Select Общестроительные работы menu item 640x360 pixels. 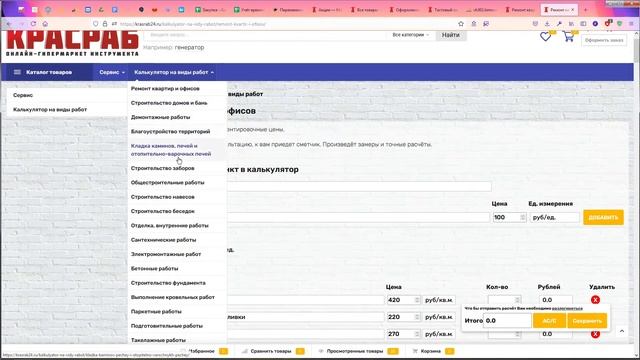[x=167, y=182]
